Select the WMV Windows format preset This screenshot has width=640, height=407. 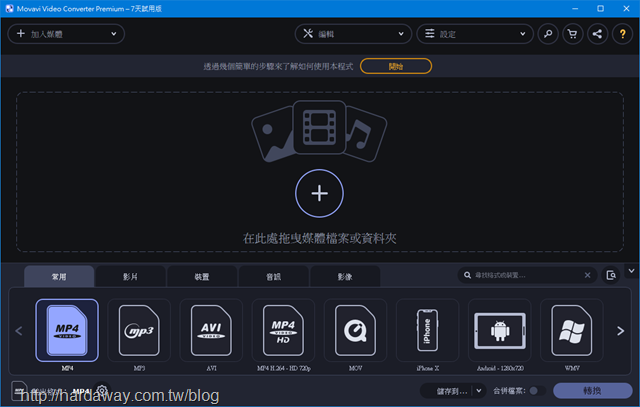[572, 330]
